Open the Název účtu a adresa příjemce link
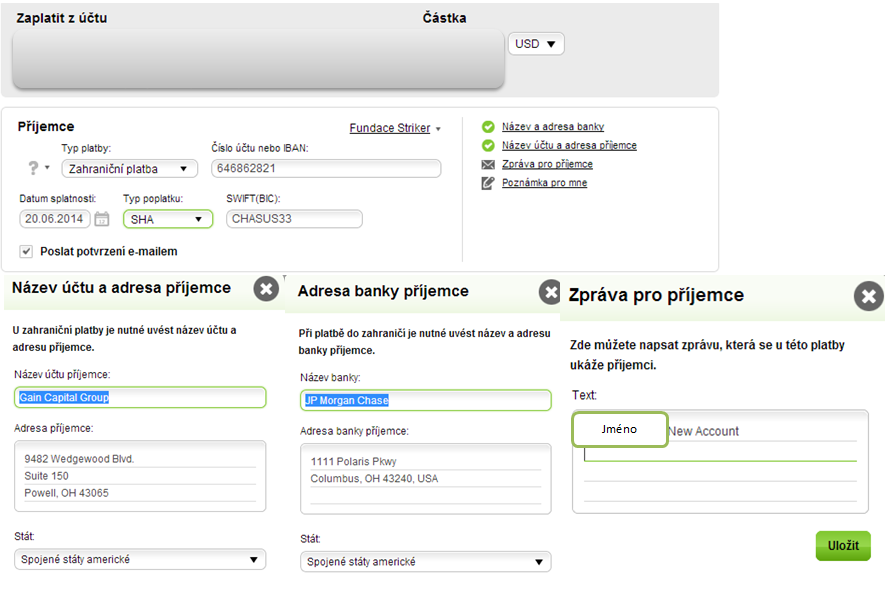 click(x=569, y=146)
